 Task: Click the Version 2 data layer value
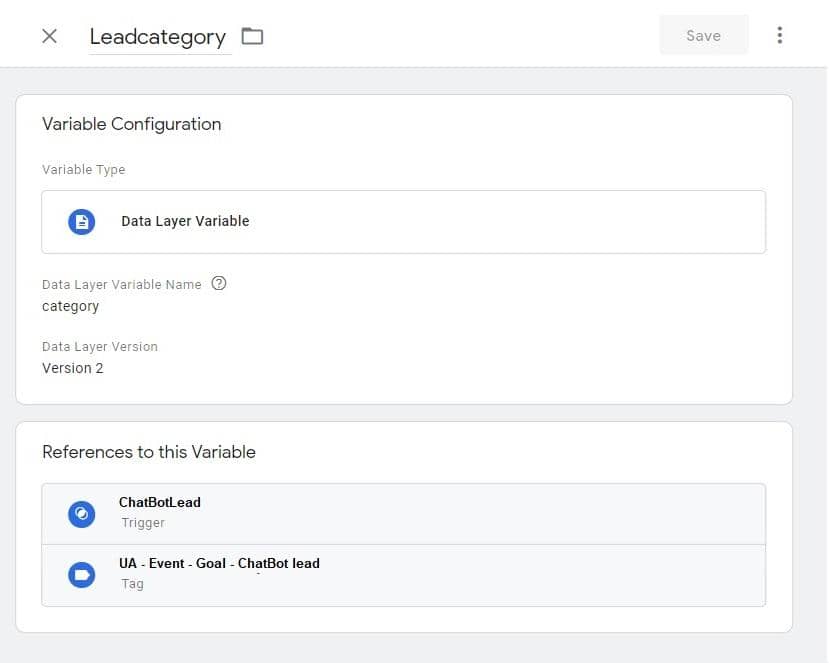coord(72,368)
